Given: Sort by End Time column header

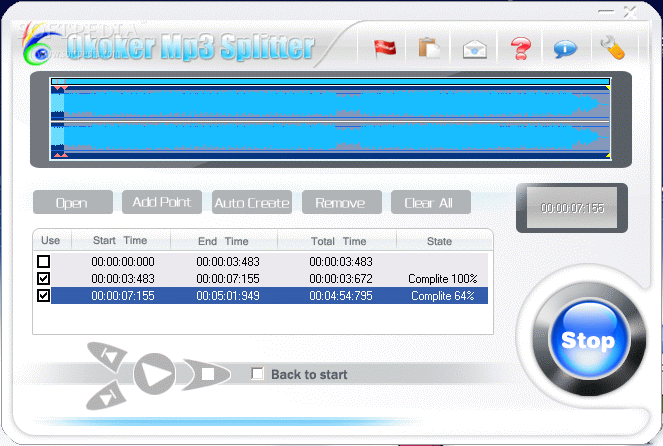Looking at the screenshot, I should coord(224,241).
